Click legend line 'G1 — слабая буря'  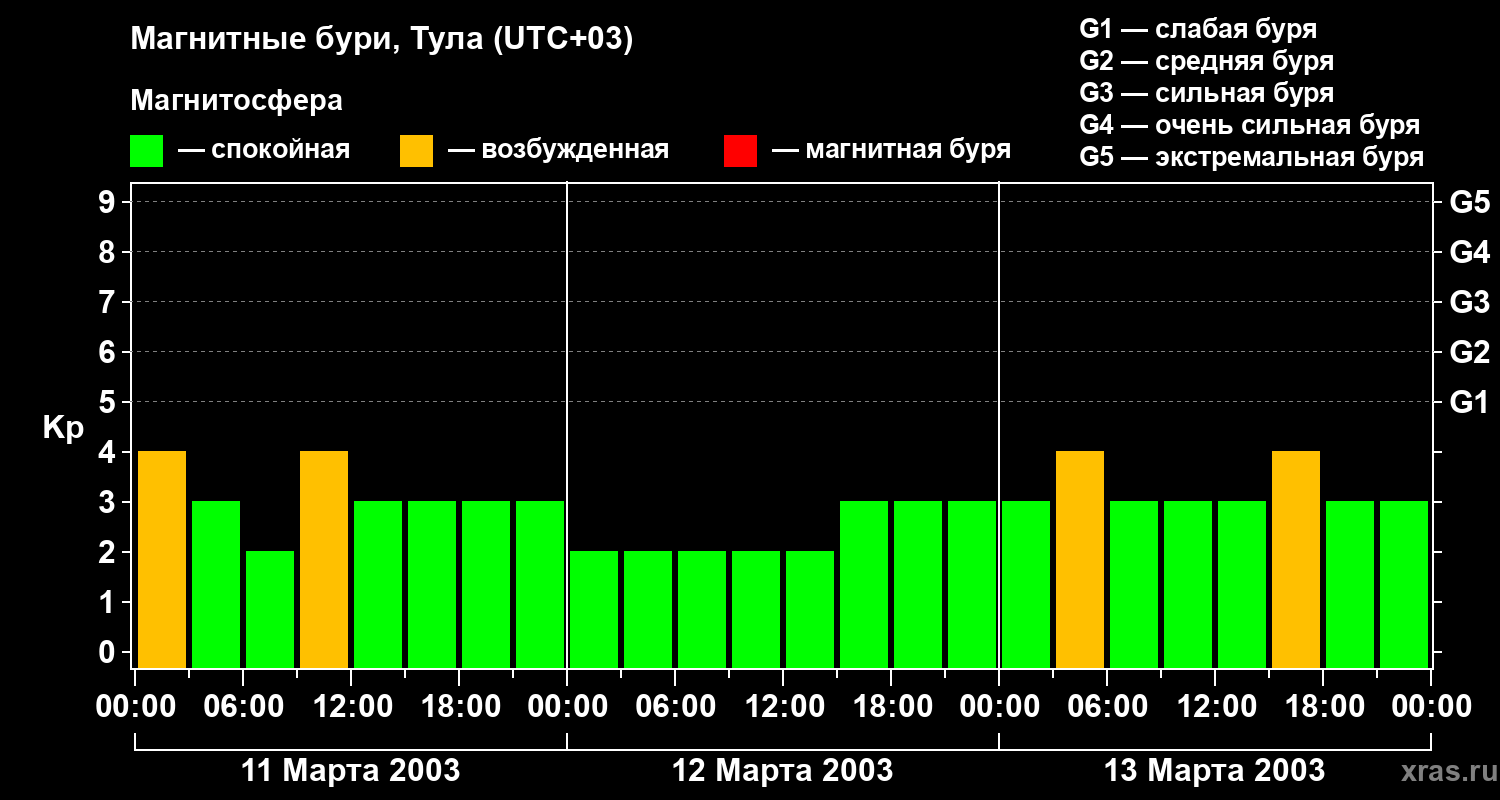pos(1198,29)
